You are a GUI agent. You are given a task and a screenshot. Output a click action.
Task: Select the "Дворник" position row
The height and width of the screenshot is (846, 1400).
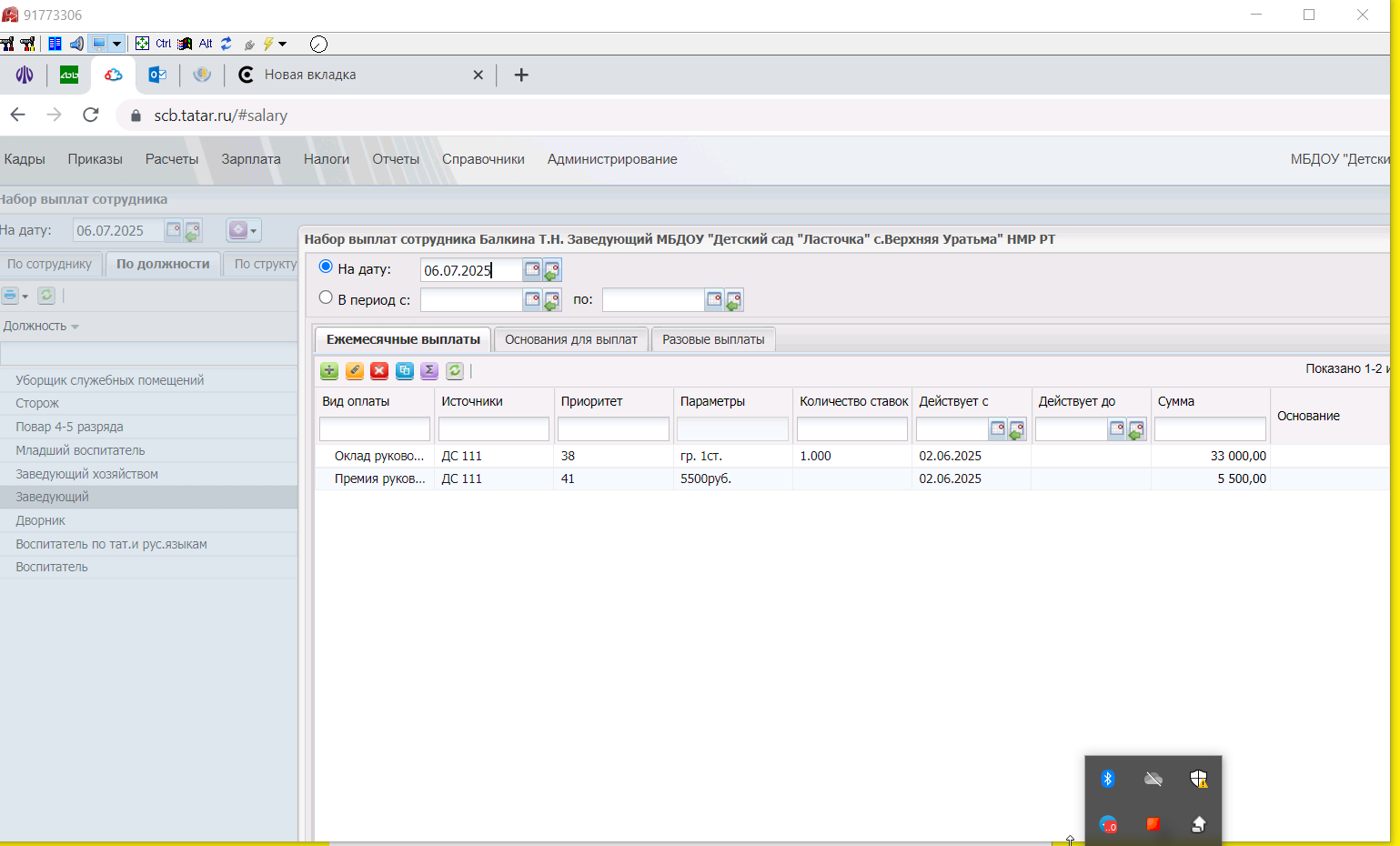(x=148, y=520)
